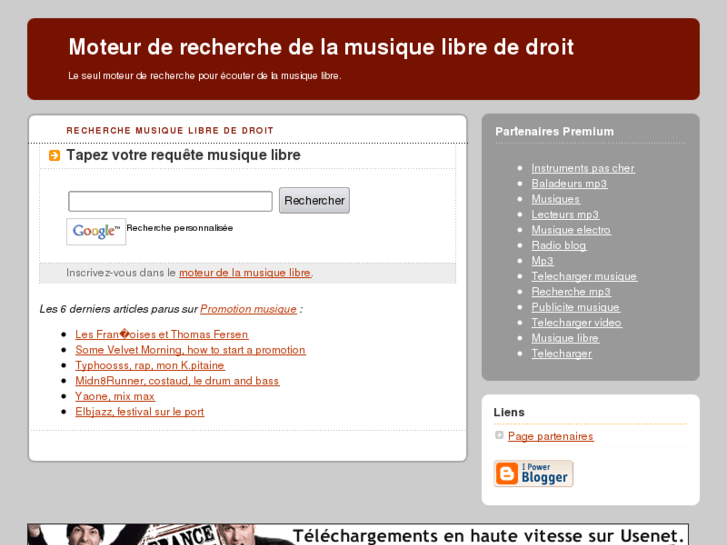Open Midn8Runner drum and bass article
Image resolution: width=727 pixels, height=545 pixels.
point(177,381)
